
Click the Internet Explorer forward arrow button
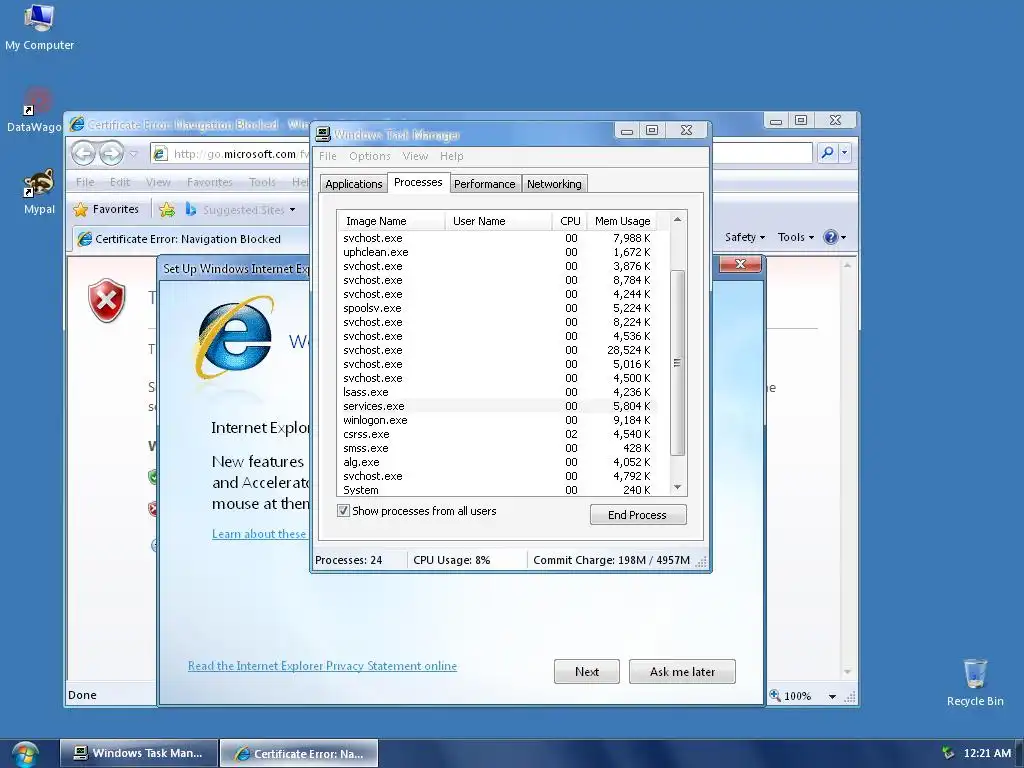tap(111, 153)
